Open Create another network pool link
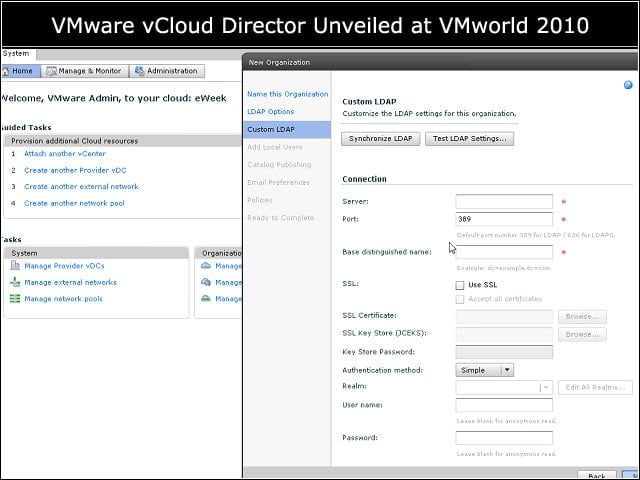This screenshot has height=480, width=640. [x=74, y=203]
